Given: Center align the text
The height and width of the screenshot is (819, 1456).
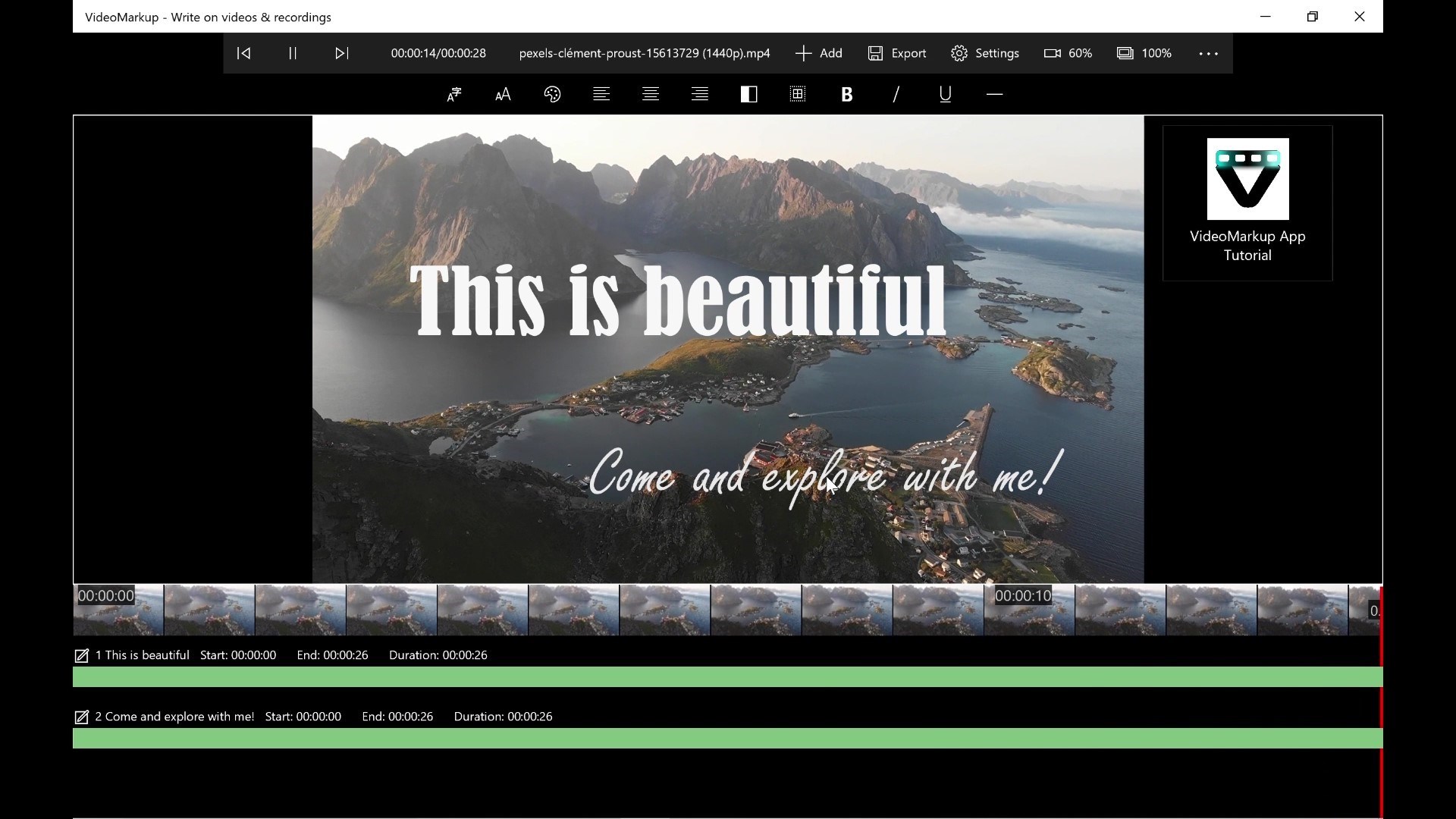Looking at the screenshot, I should pyautogui.click(x=651, y=94).
